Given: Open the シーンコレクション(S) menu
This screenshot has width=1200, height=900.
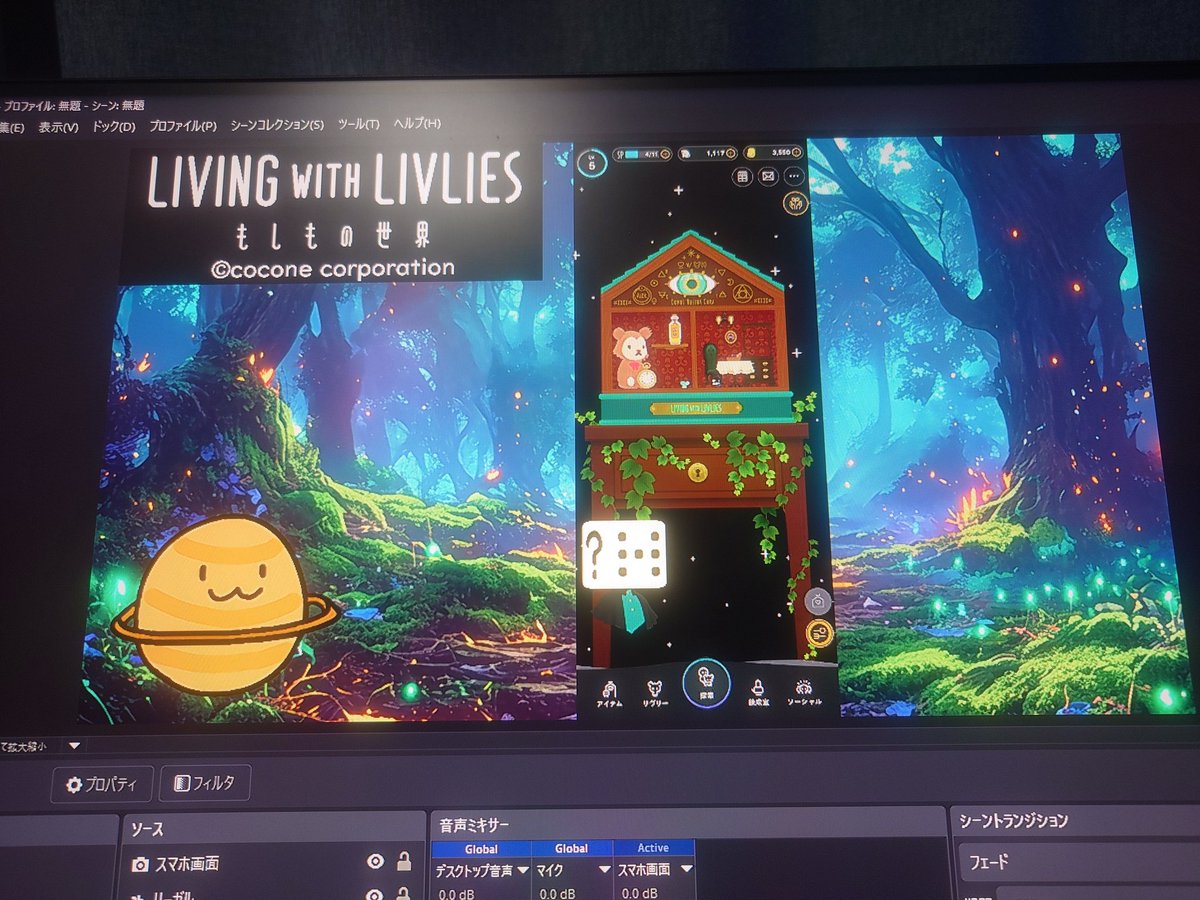Looking at the screenshot, I should click(x=277, y=125).
